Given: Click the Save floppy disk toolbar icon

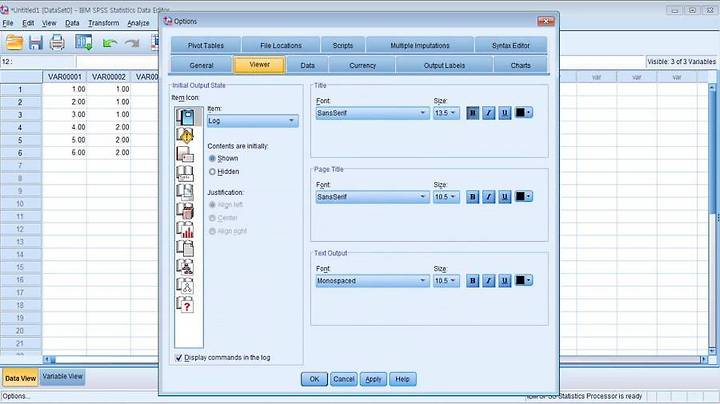Looking at the screenshot, I should (x=35, y=42).
